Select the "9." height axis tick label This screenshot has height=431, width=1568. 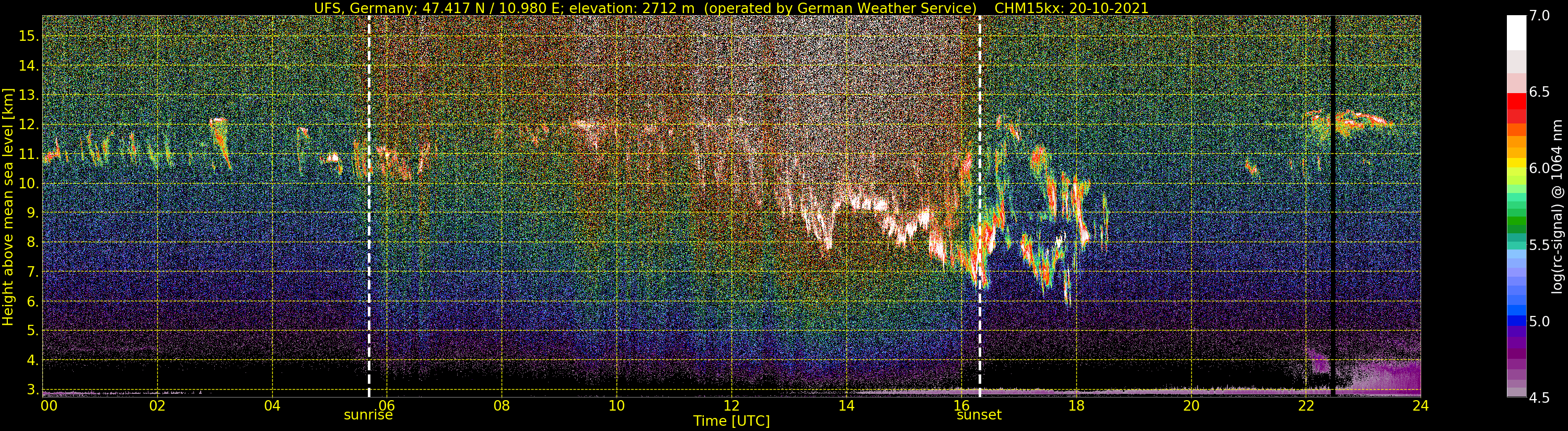click(33, 213)
